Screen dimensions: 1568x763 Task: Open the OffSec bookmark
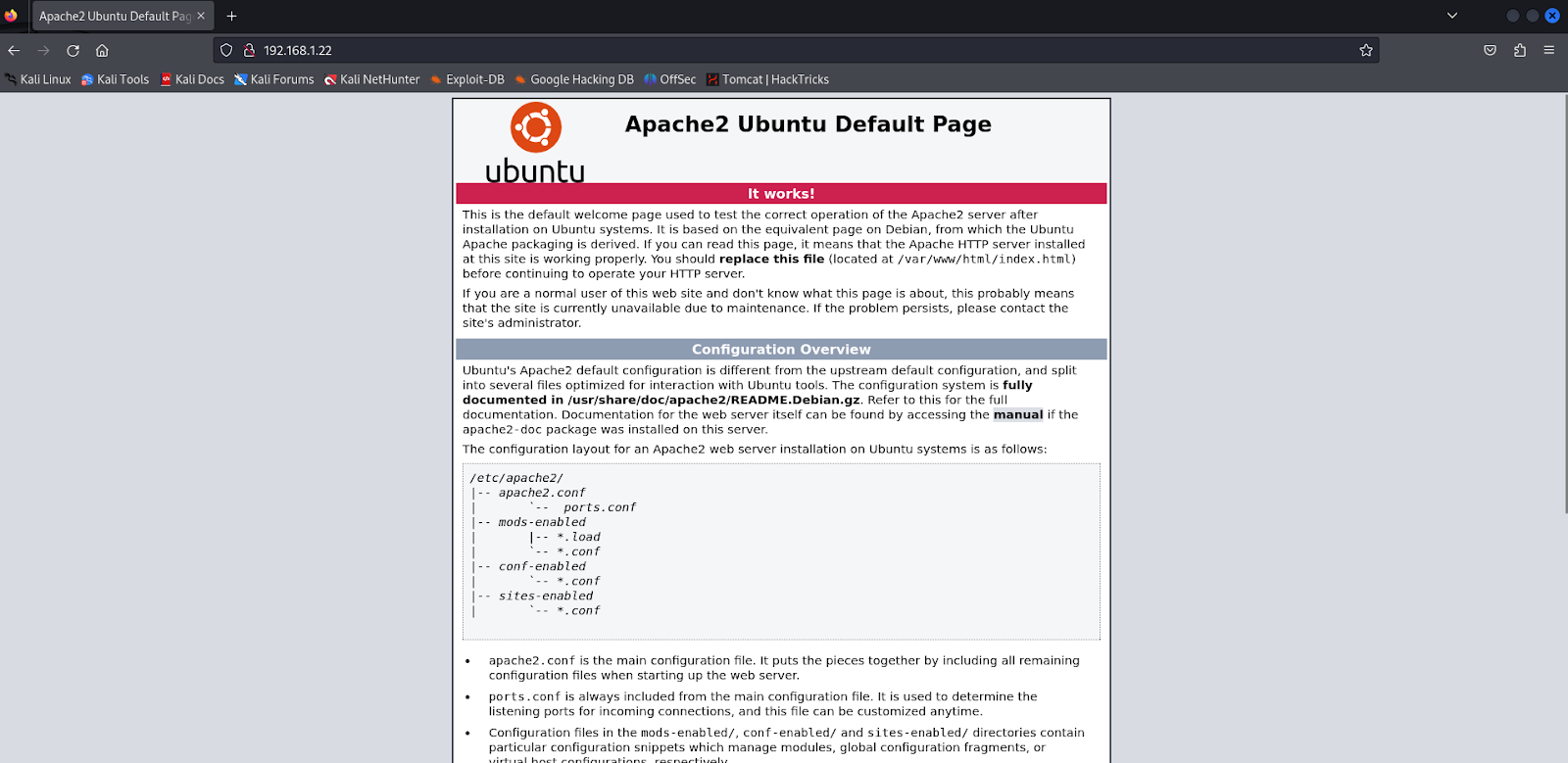(670, 79)
